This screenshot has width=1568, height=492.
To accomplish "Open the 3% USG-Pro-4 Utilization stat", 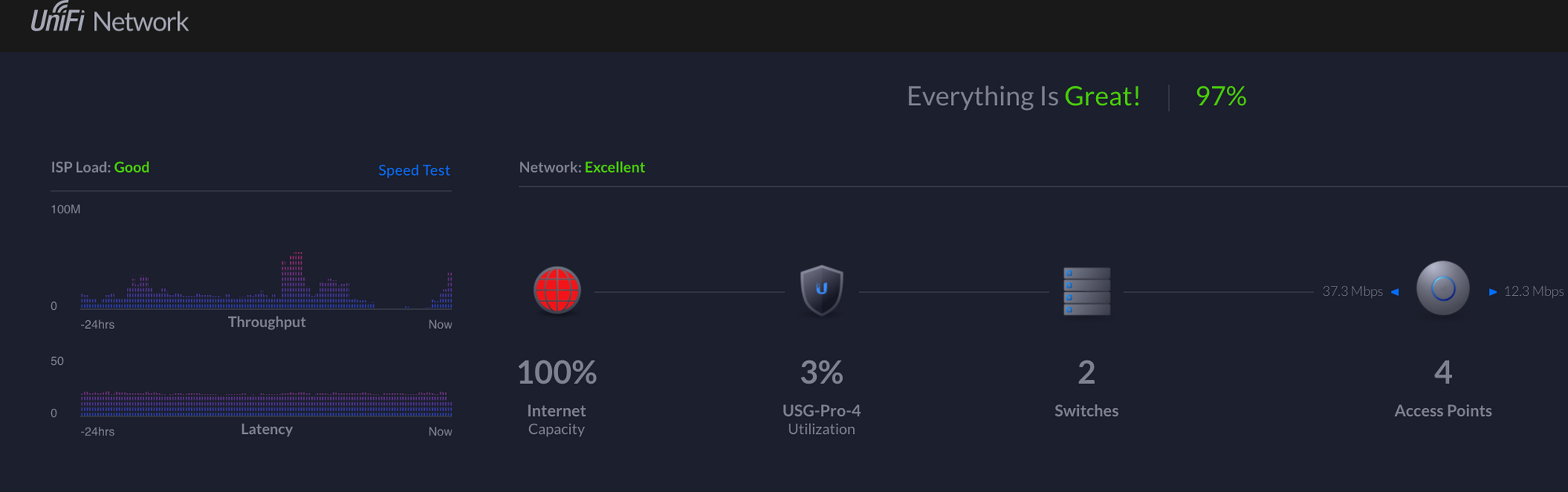I will pos(822,372).
